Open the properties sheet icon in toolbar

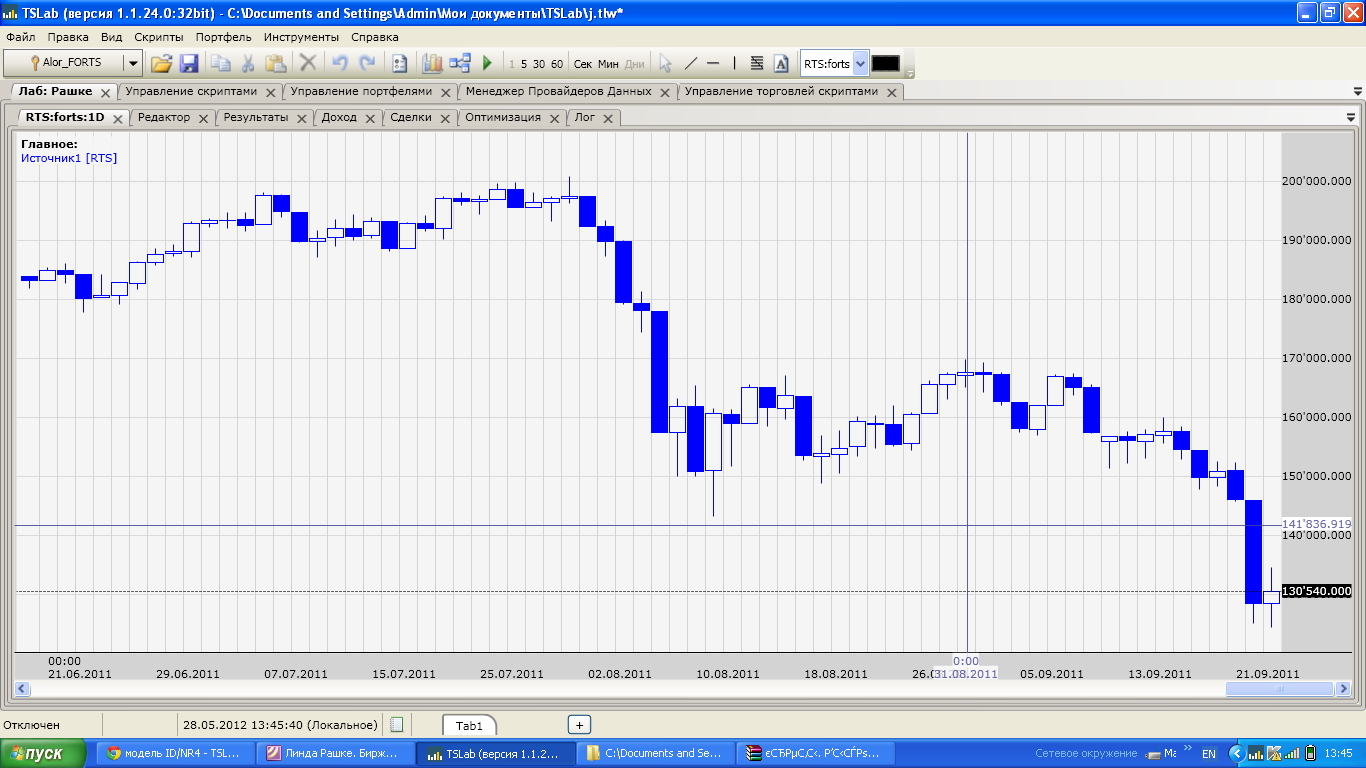(x=399, y=63)
